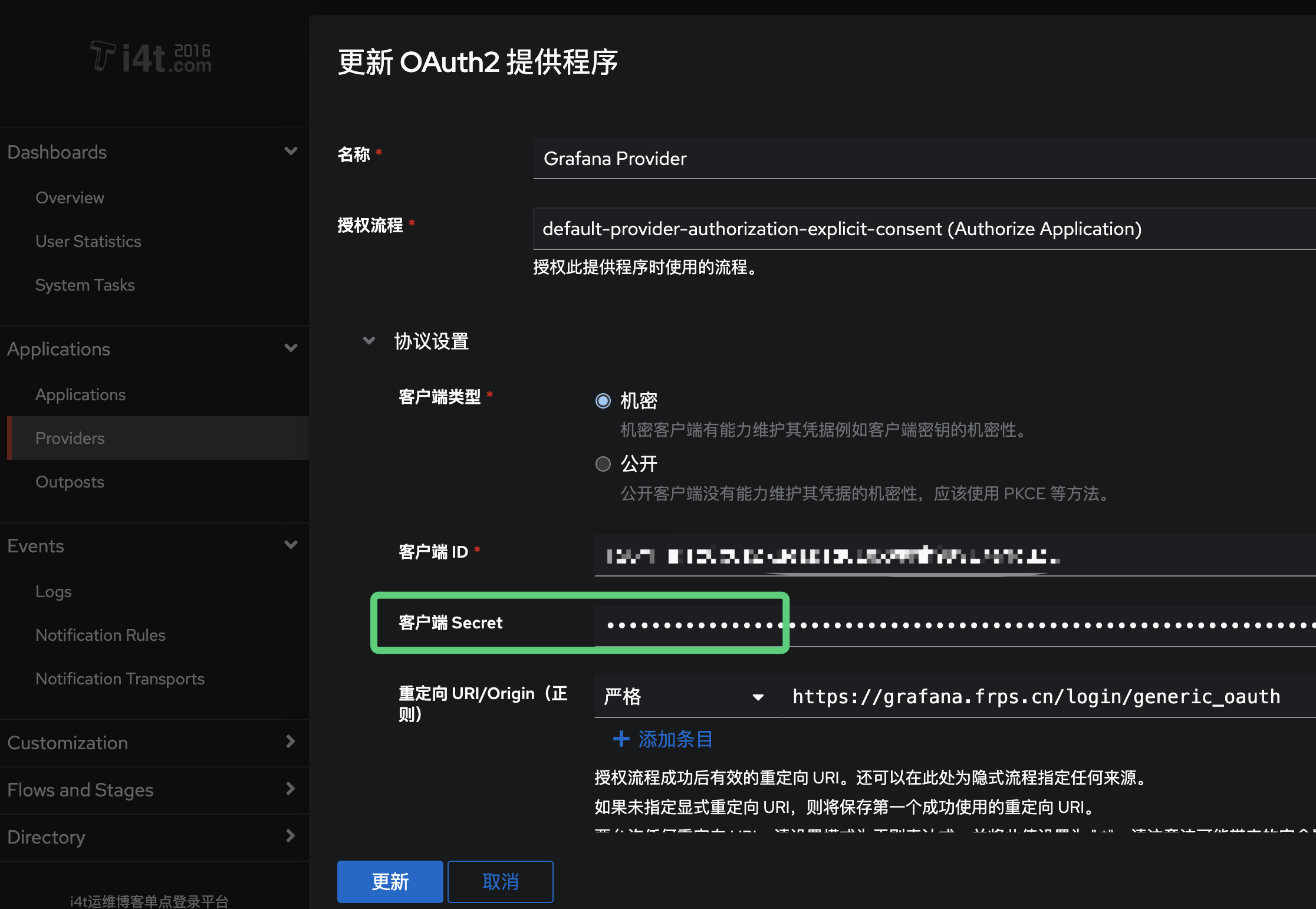This screenshot has height=909, width=1316.
Task: Click 取消 to cancel changes
Action: tap(500, 882)
